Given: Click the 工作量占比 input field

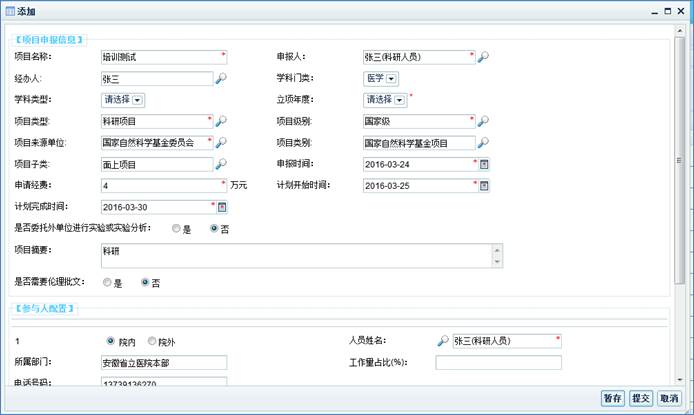Looking at the screenshot, I should pyautogui.click(x=498, y=362).
